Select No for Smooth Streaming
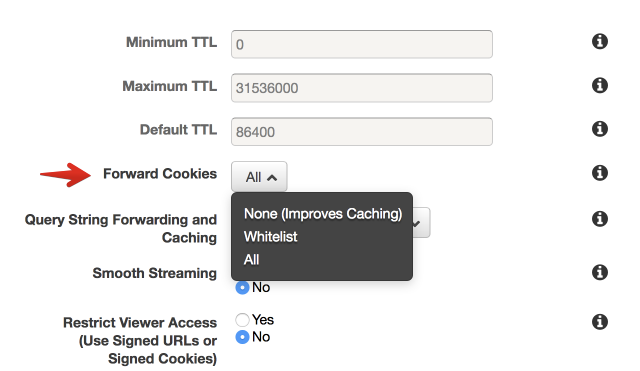 coord(242,287)
